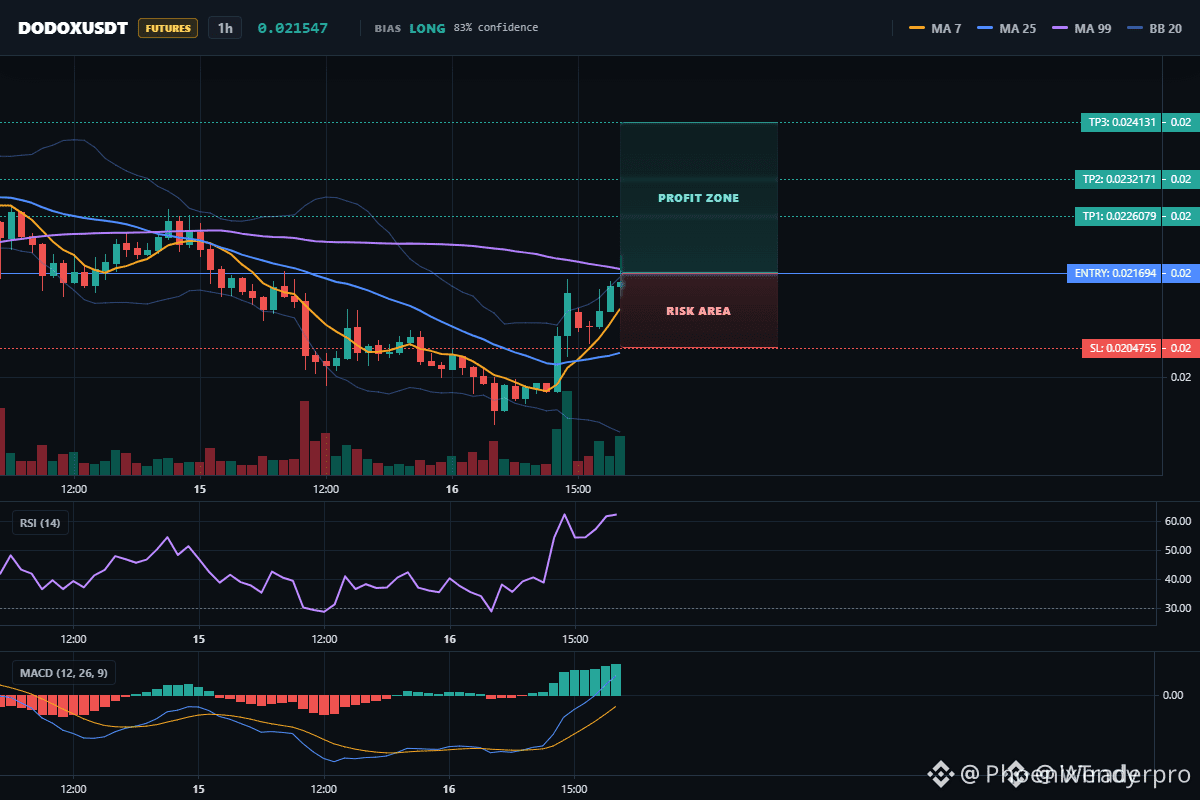Toggle the MA 99 legend item
1200x800 pixels.
tap(1082, 28)
